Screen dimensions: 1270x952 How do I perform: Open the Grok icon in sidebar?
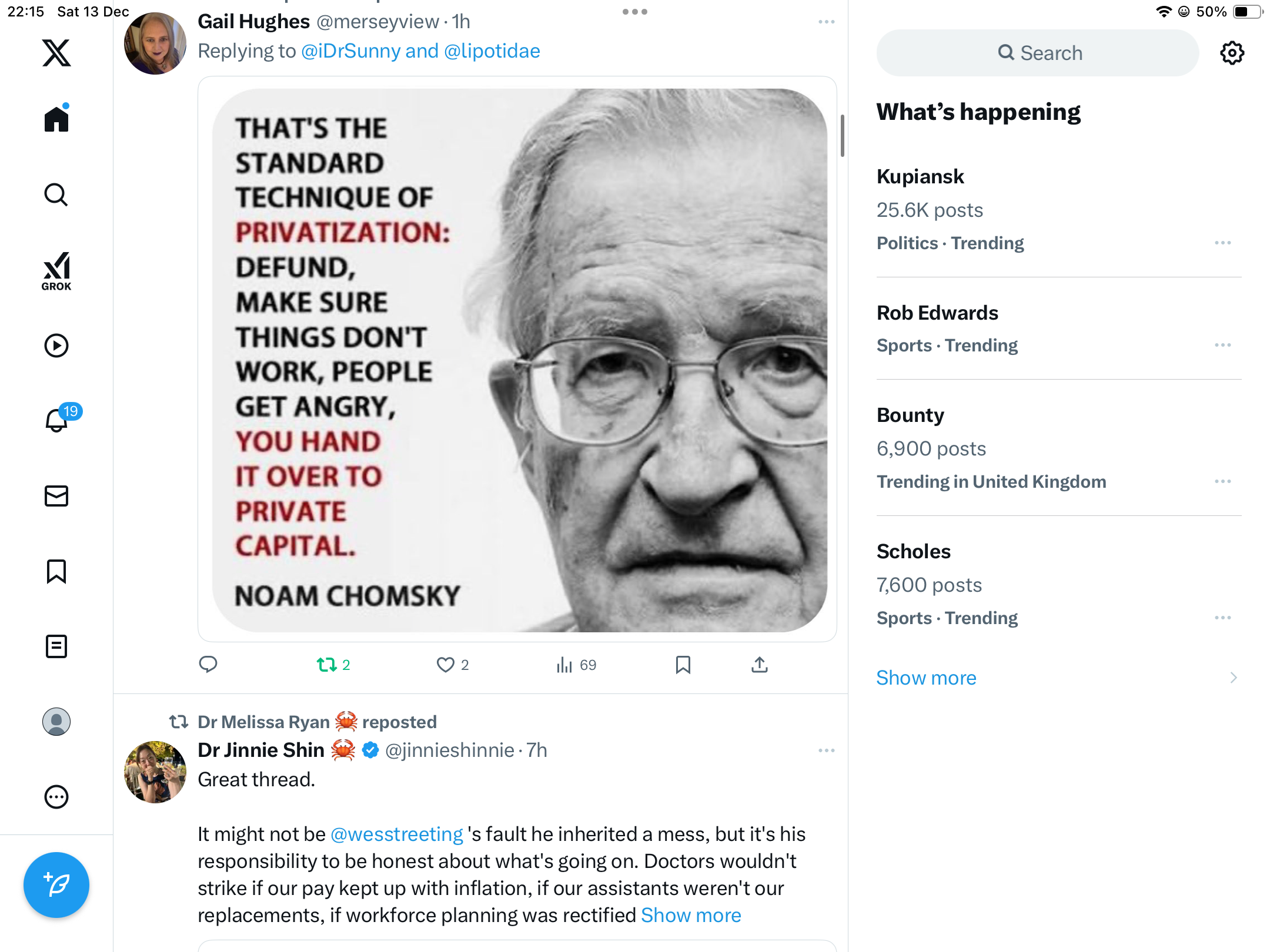(x=56, y=271)
